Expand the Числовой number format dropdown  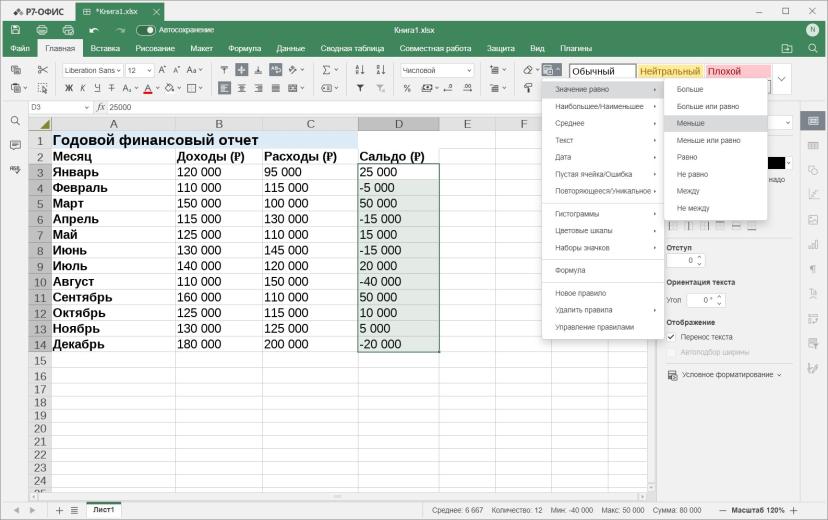point(437,70)
